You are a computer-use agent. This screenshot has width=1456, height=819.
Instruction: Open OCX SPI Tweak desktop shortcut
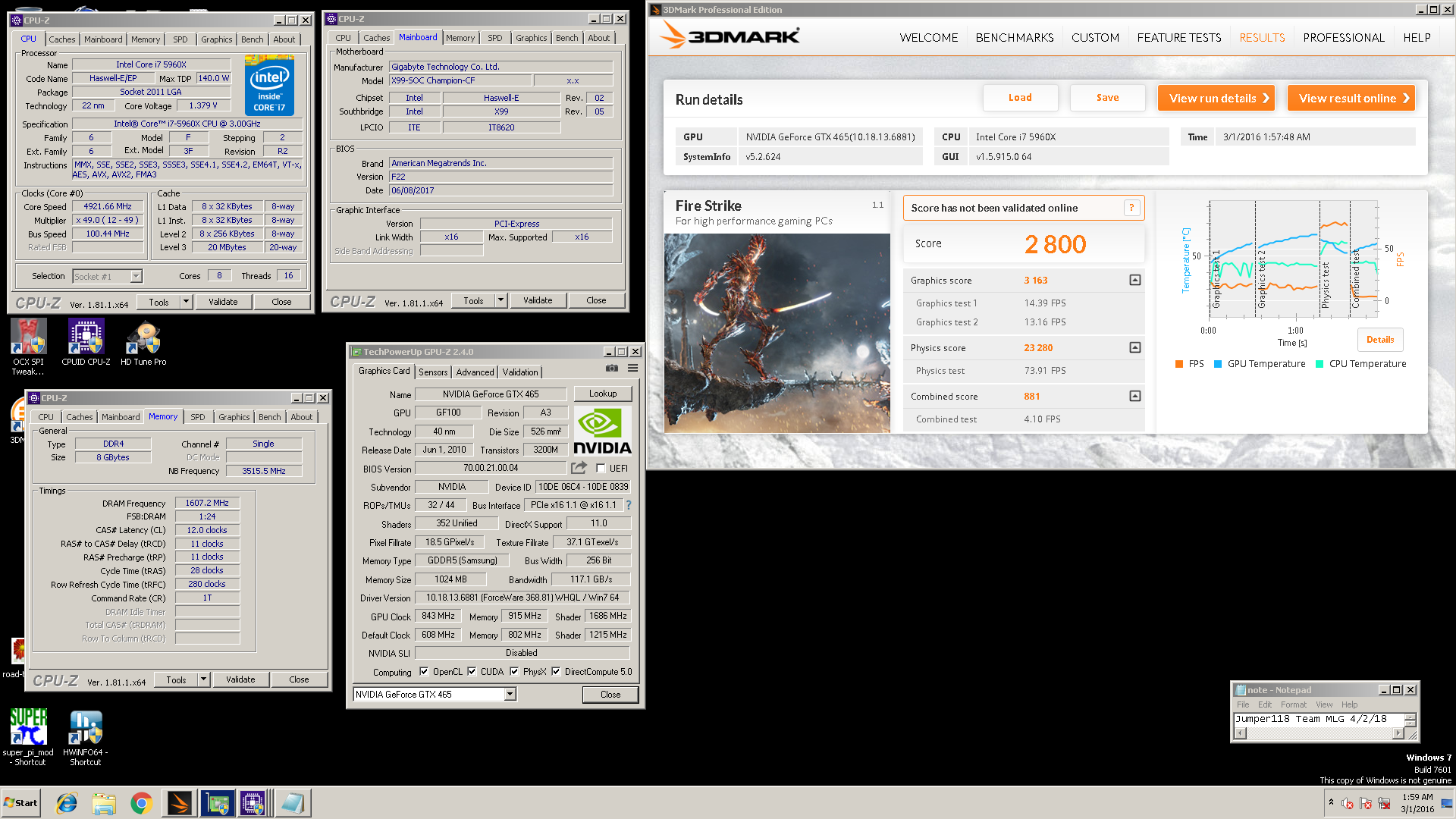coord(28,347)
